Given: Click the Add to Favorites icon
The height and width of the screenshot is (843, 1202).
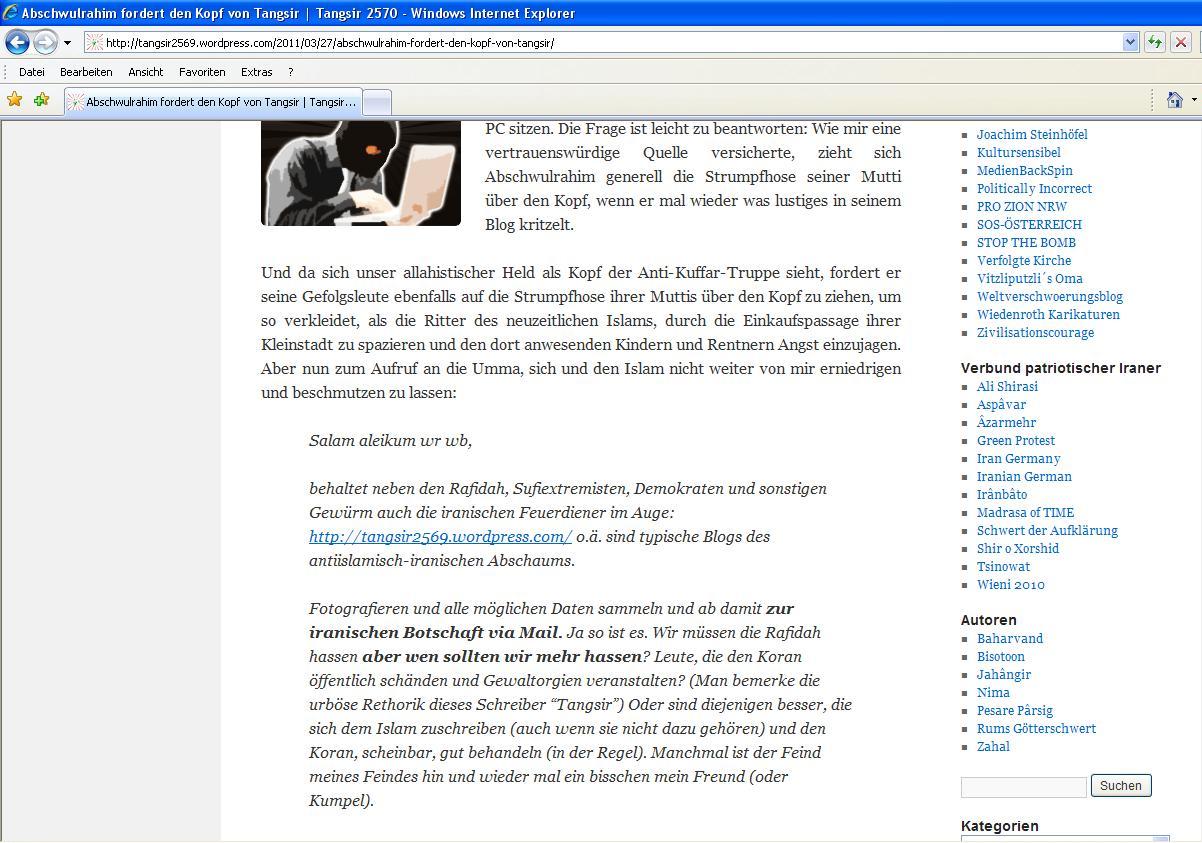Looking at the screenshot, I should point(41,100).
